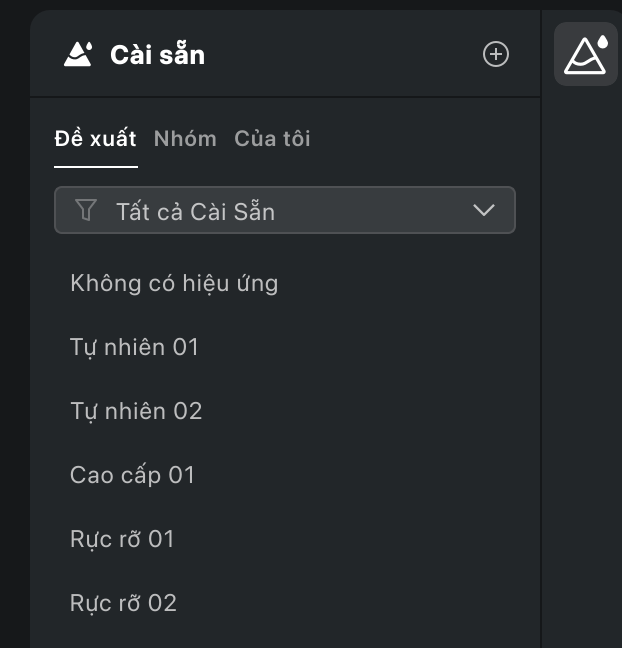The height and width of the screenshot is (648, 622).
Task: Apply the Tự nhiên 01 preset
Action: [134, 347]
